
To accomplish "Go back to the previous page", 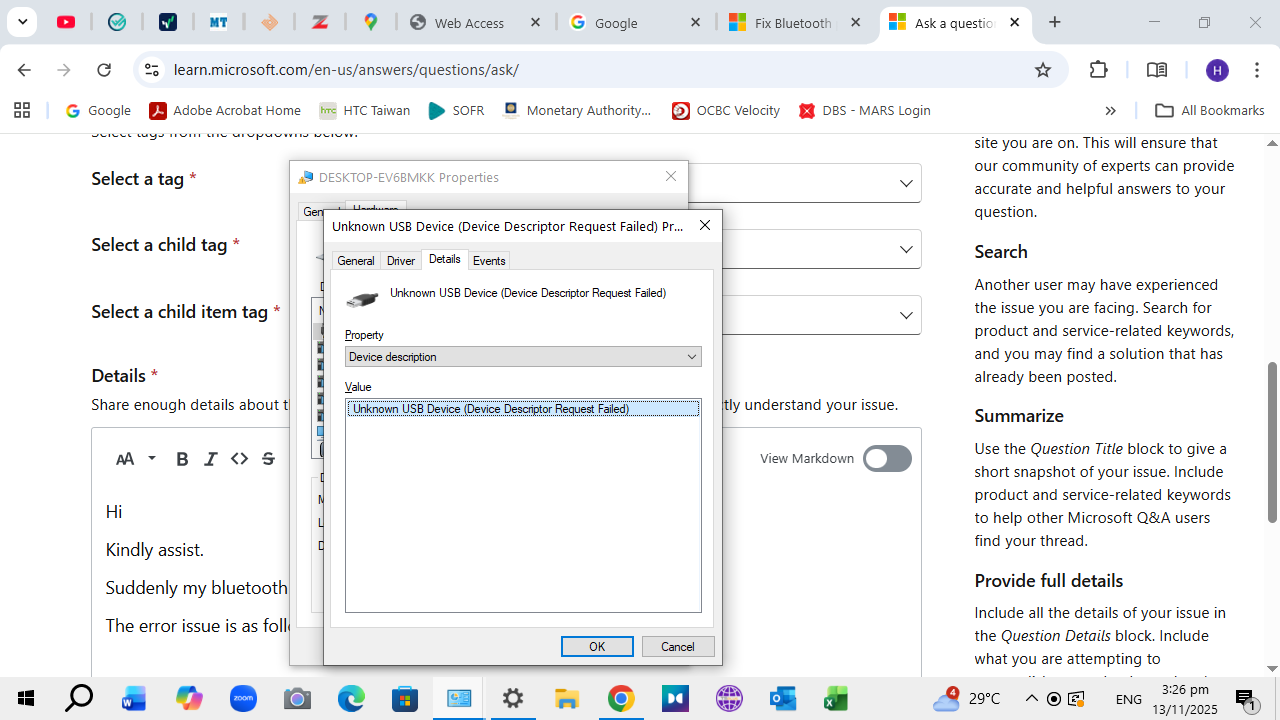I will pyautogui.click(x=24, y=70).
